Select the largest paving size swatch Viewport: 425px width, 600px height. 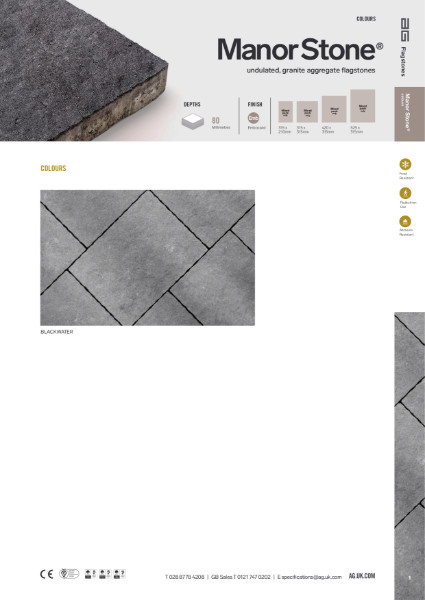point(363,106)
